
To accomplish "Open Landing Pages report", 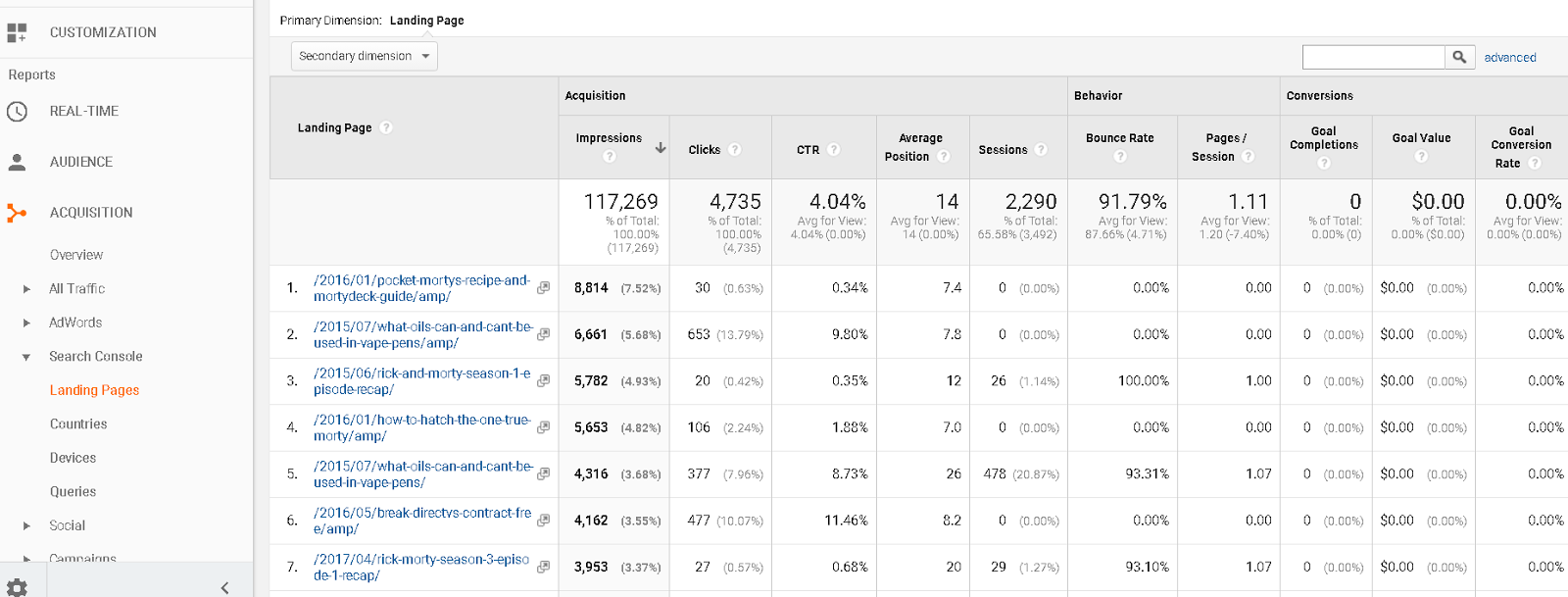I will click(x=94, y=390).
